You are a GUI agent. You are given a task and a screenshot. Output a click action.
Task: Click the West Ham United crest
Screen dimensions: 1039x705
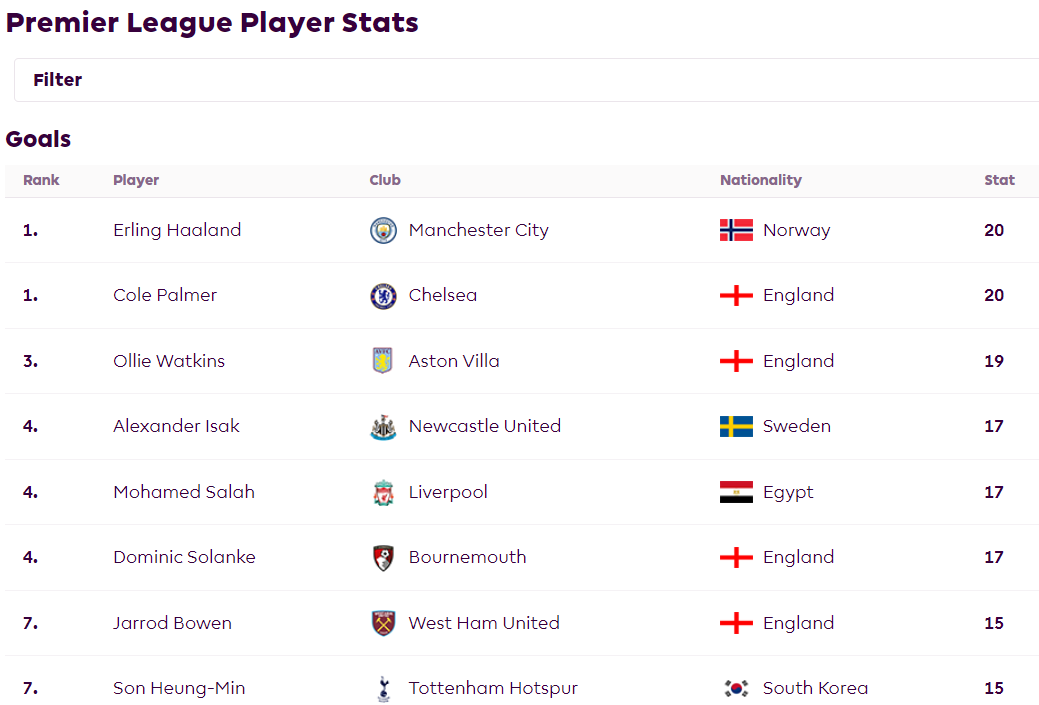click(383, 623)
